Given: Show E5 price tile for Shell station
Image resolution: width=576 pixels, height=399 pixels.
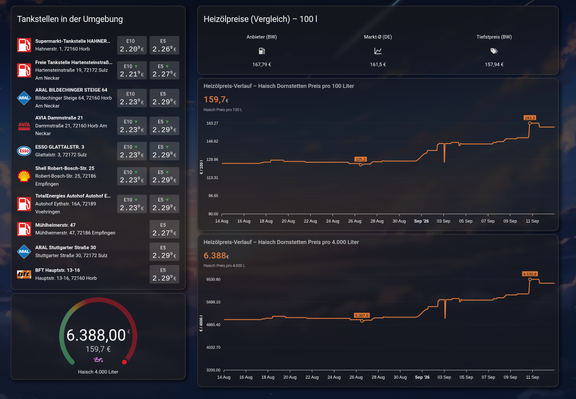Looking at the screenshot, I should click(x=164, y=176).
